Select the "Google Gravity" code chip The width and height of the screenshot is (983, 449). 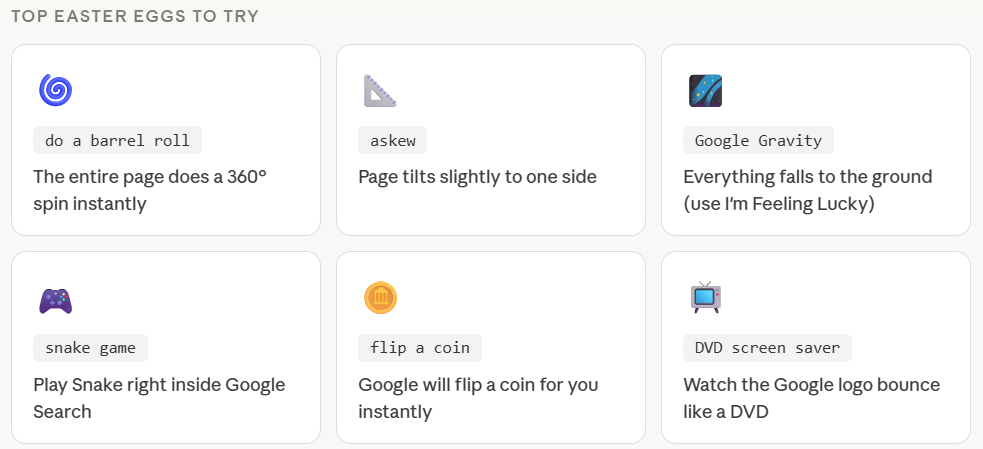pos(758,140)
